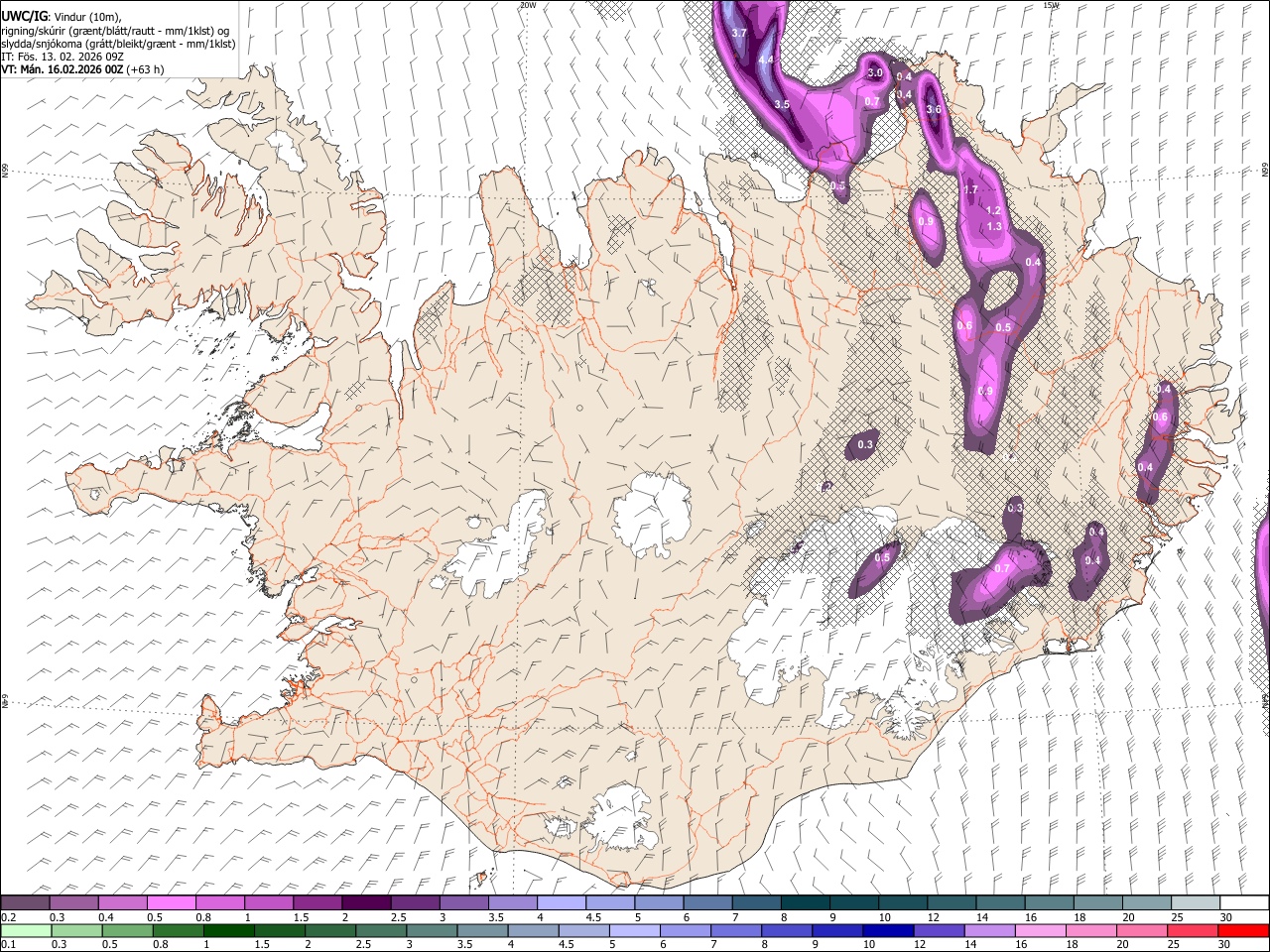1270x952 pixels.
Task: Click the darkest green 1 rain scale swatch
Action: pyautogui.click(x=228, y=930)
